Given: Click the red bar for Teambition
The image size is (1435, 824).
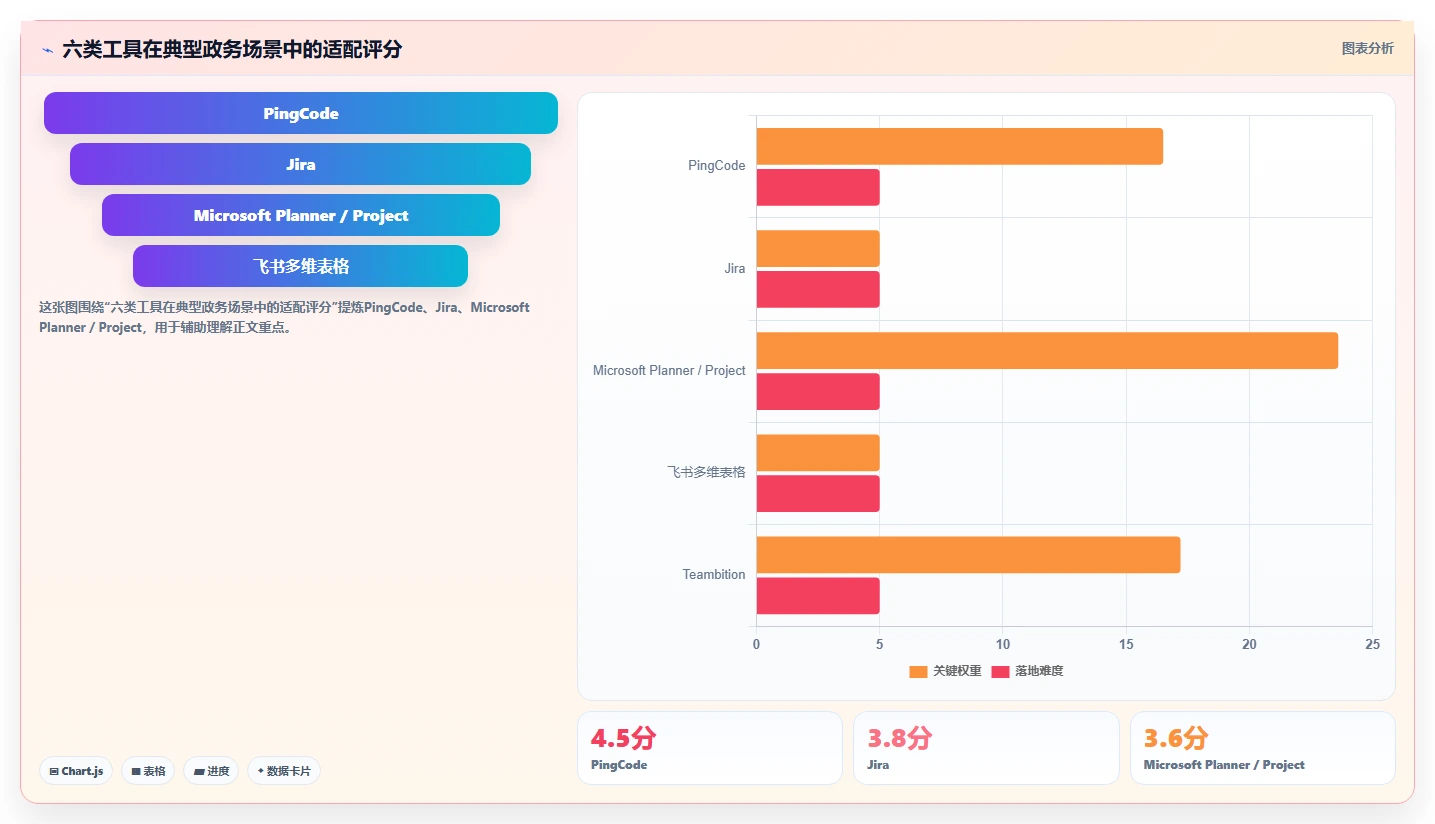Looking at the screenshot, I should tap(818, 596).
